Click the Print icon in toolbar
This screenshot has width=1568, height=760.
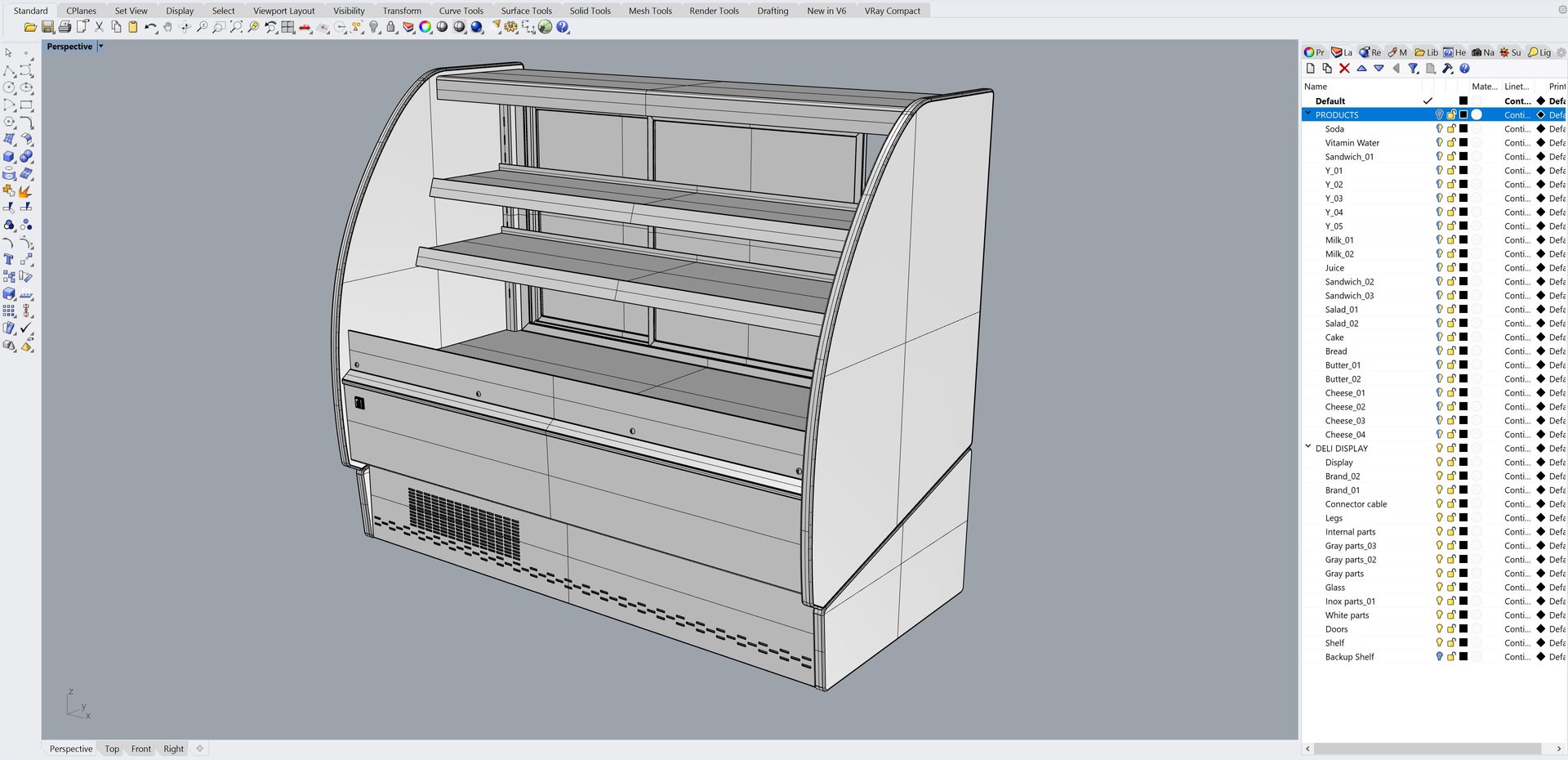(65, 27)
